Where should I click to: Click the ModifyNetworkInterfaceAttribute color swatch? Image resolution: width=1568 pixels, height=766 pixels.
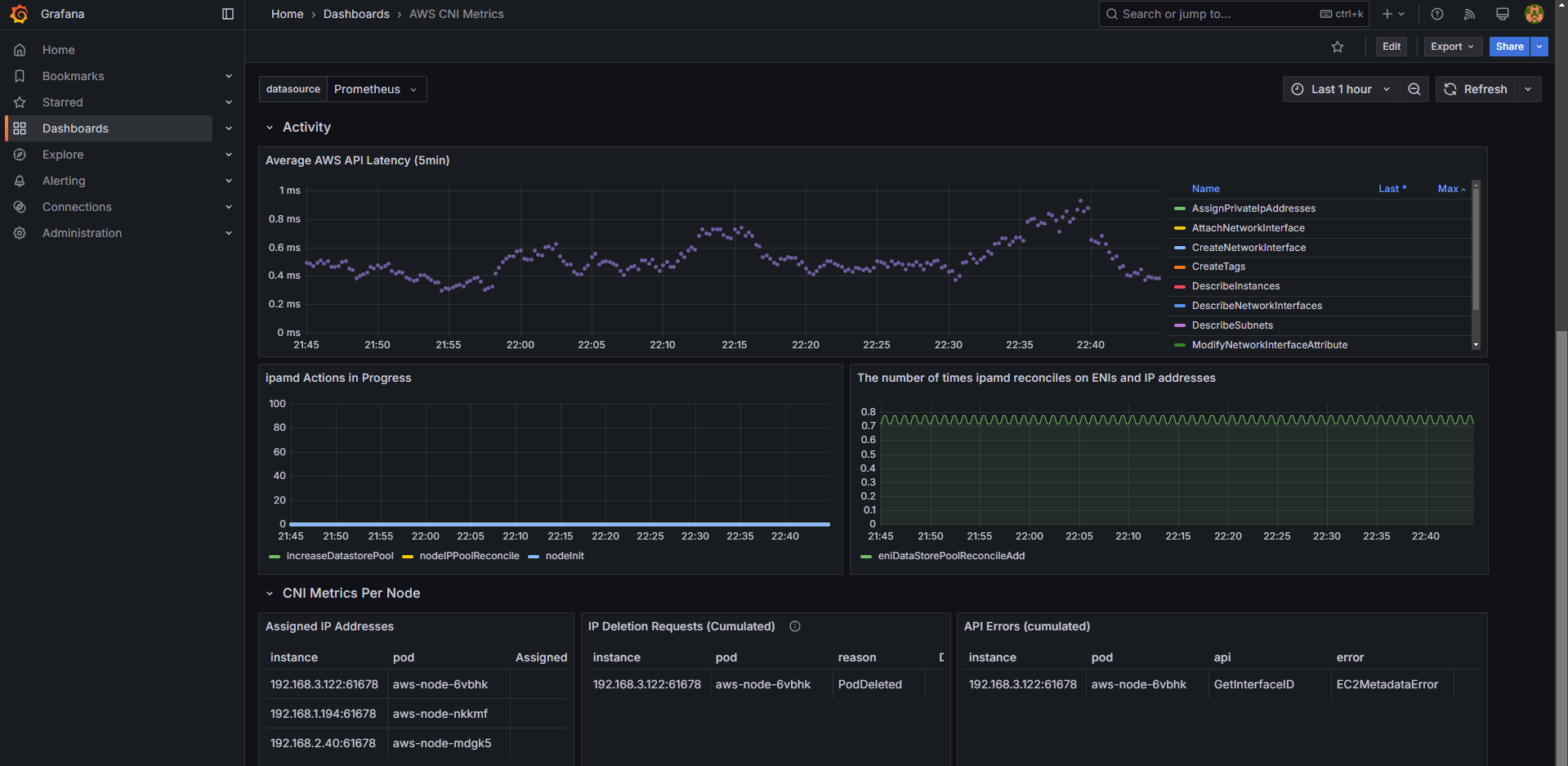click(1180, 345)
